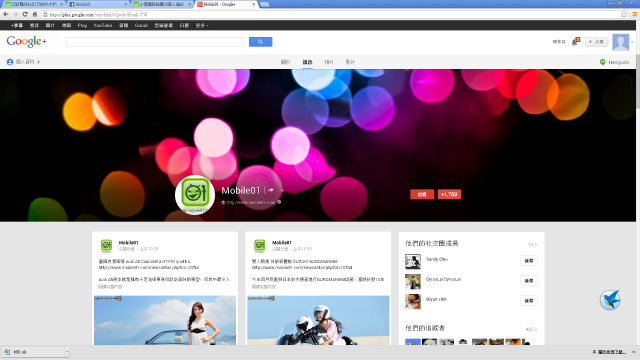Image resolution: width=640 pixels, height=360 pixels.
Task: Open the 關於 profile tab
Action: [x=285, y=62]
